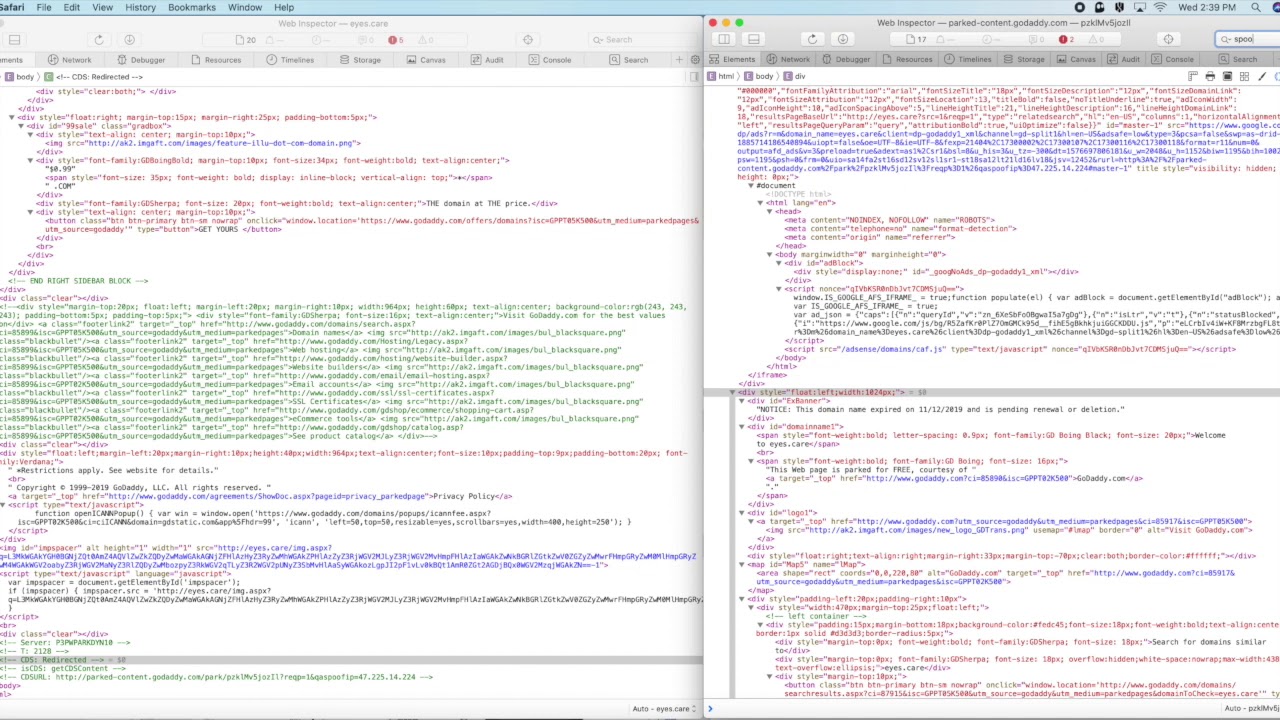The image size is (1280, 720).
Task: Click download web archive icon in right inspector
Action: pos(843,40)
